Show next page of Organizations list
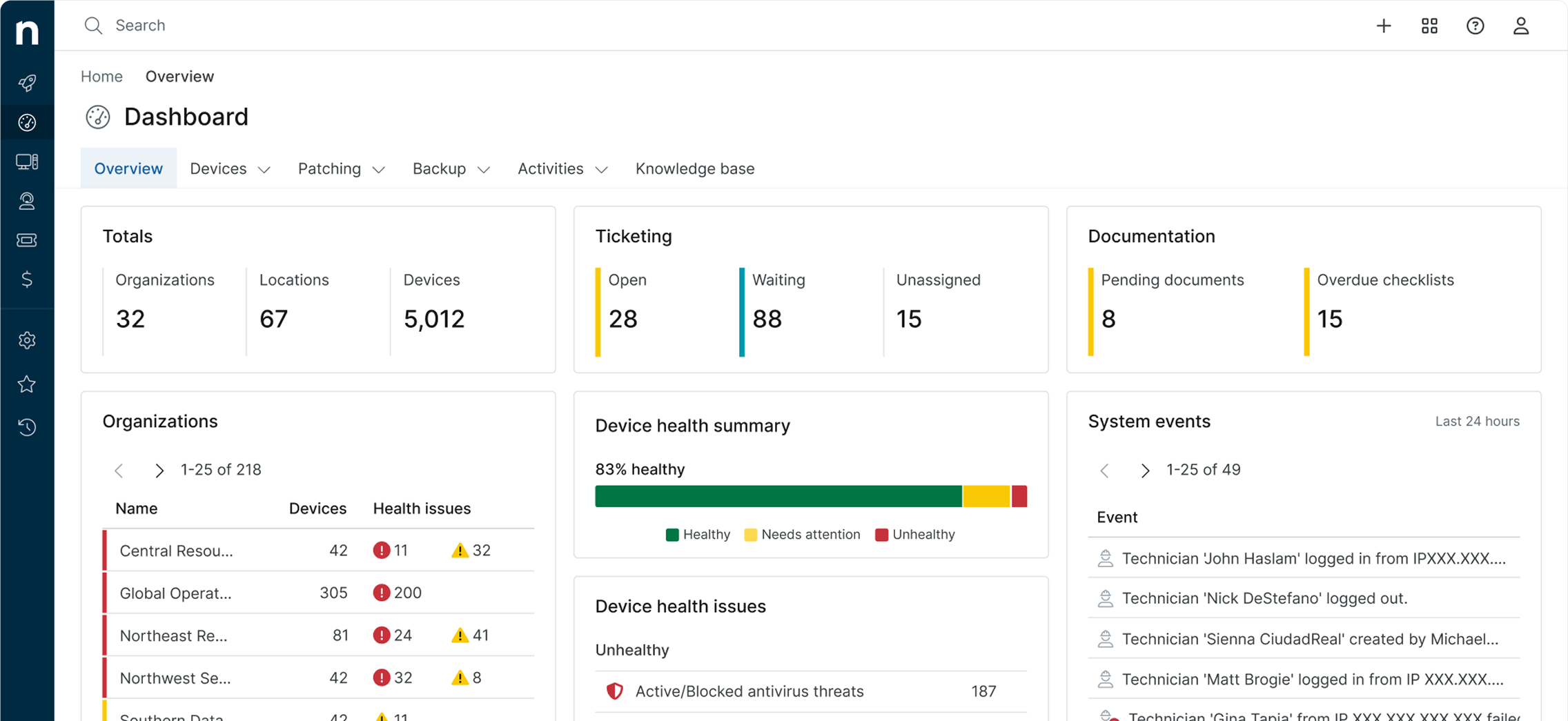The width and height of the screenshot is (1568, 721). (160, 470)
